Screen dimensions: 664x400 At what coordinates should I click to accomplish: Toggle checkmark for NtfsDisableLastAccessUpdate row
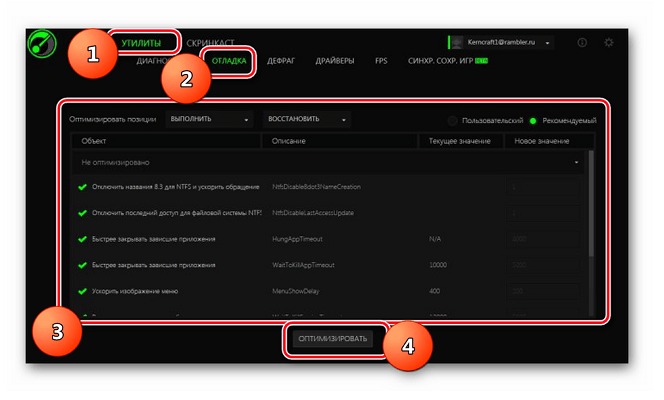tap(82, 213)
